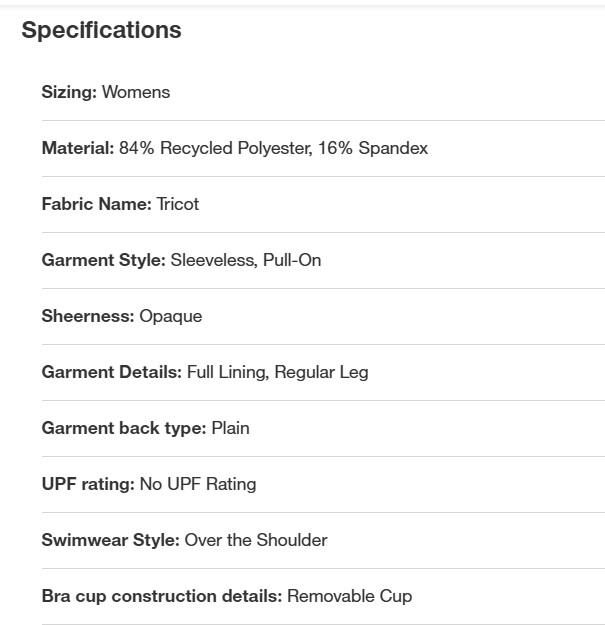Click the Plain back type value

(230, 428)
